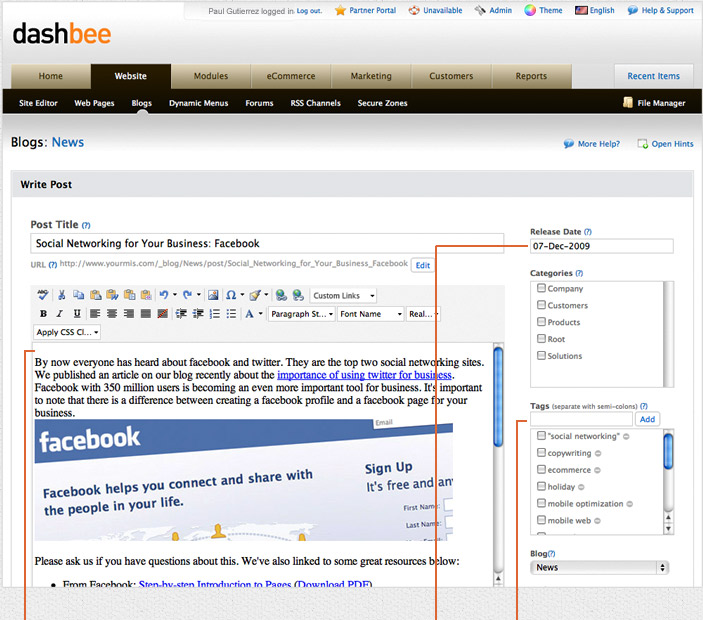Justify the paragraph text
Viewport: 703px width, 620px height.
[146, 313]
